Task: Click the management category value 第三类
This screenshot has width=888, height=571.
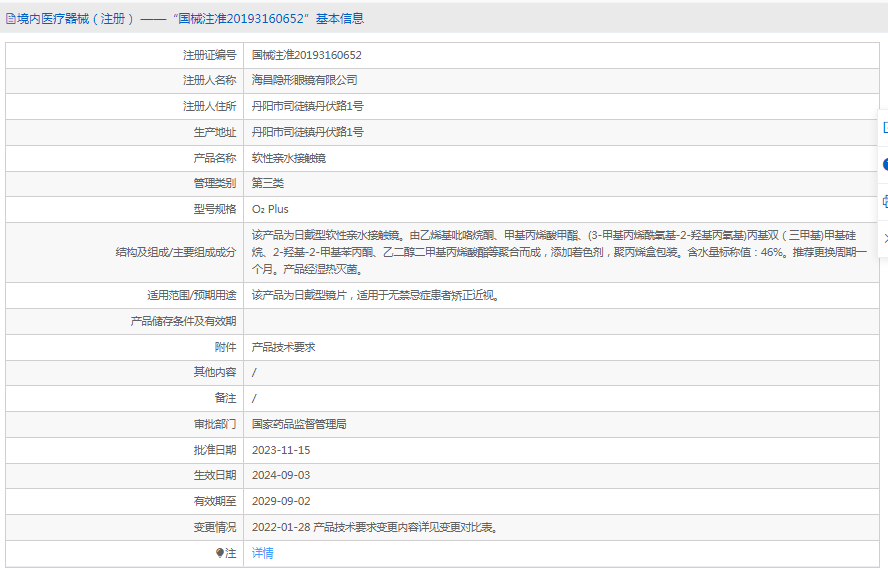Action: [267, 183]
